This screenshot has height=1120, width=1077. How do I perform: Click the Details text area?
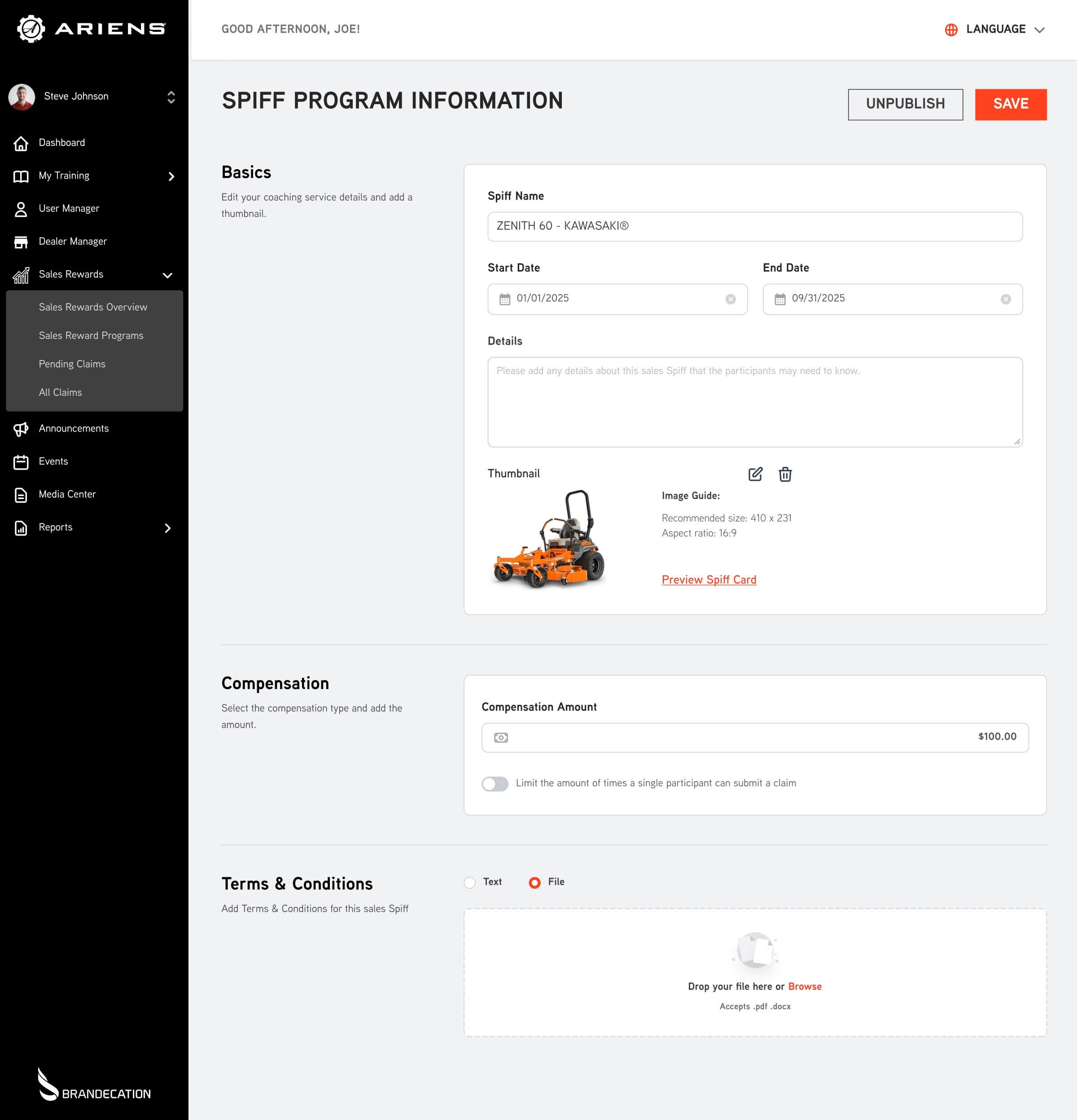pos(755,402)
